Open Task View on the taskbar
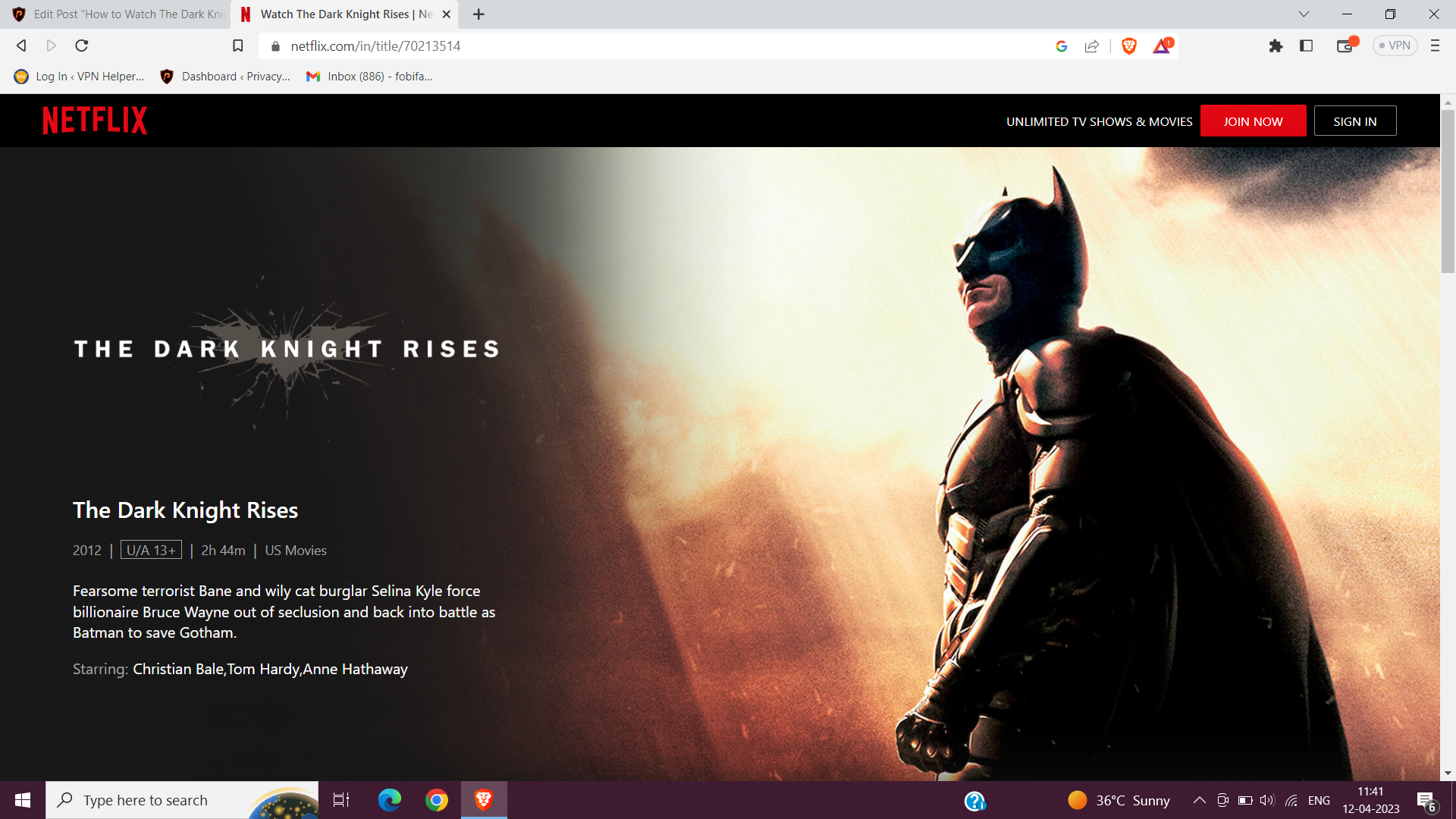The image size is (1456, 819). click(341, 800)
